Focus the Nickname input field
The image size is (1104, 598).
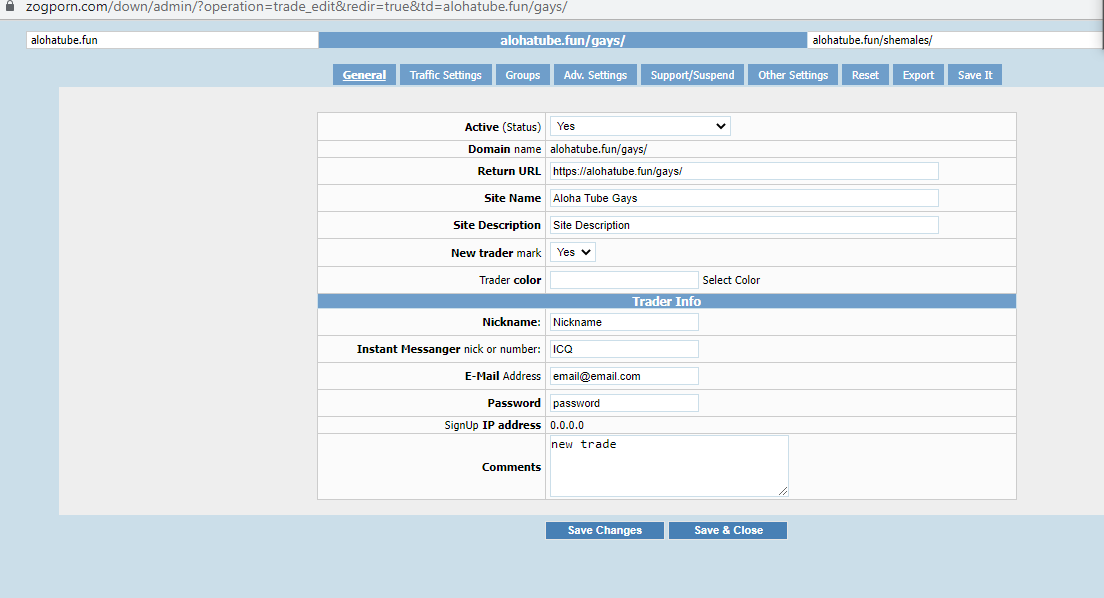pyautogui.click(x=624, y=322)
